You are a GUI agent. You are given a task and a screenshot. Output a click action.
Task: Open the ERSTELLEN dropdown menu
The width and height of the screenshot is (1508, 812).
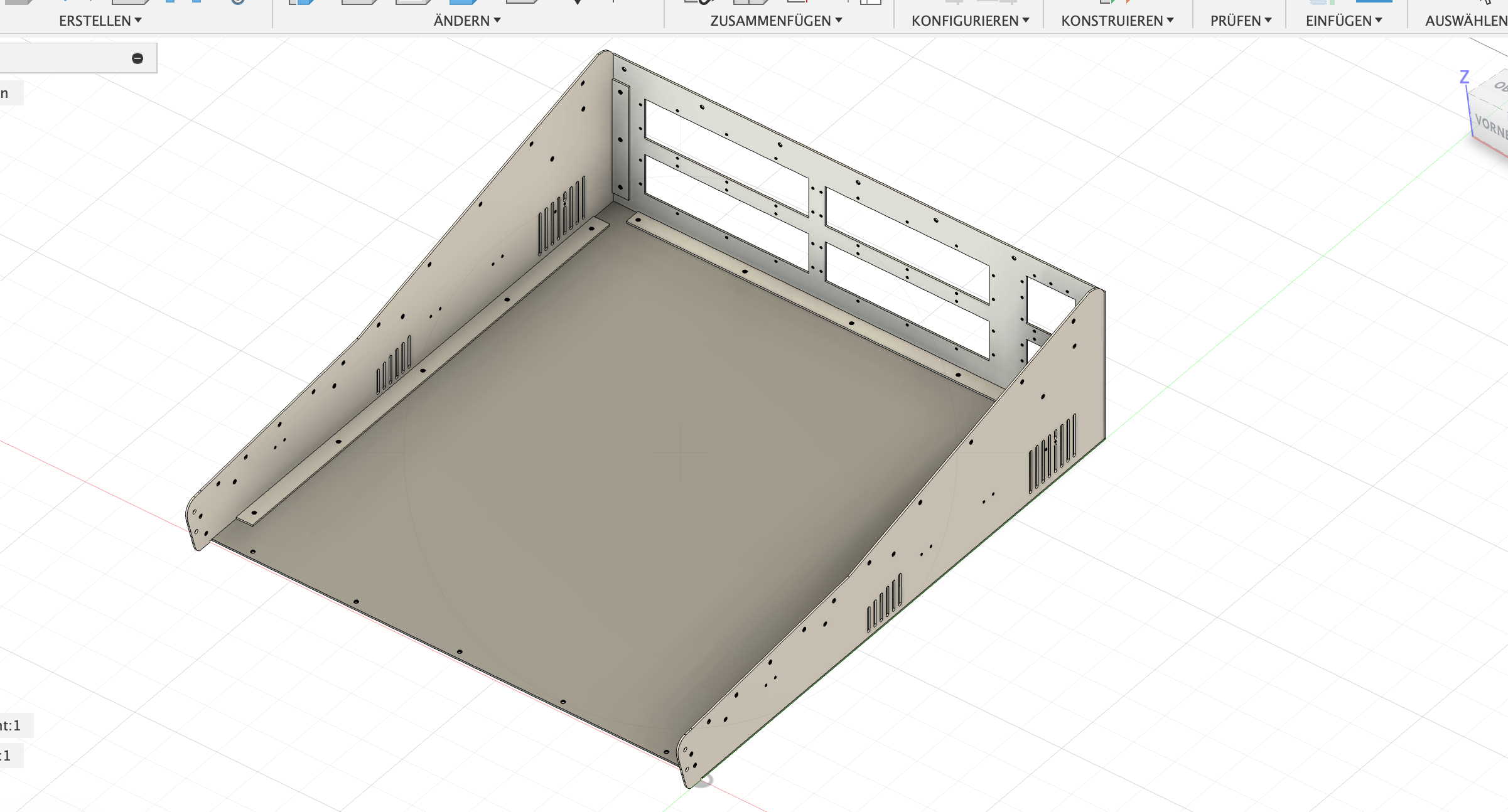pos(100,21)
